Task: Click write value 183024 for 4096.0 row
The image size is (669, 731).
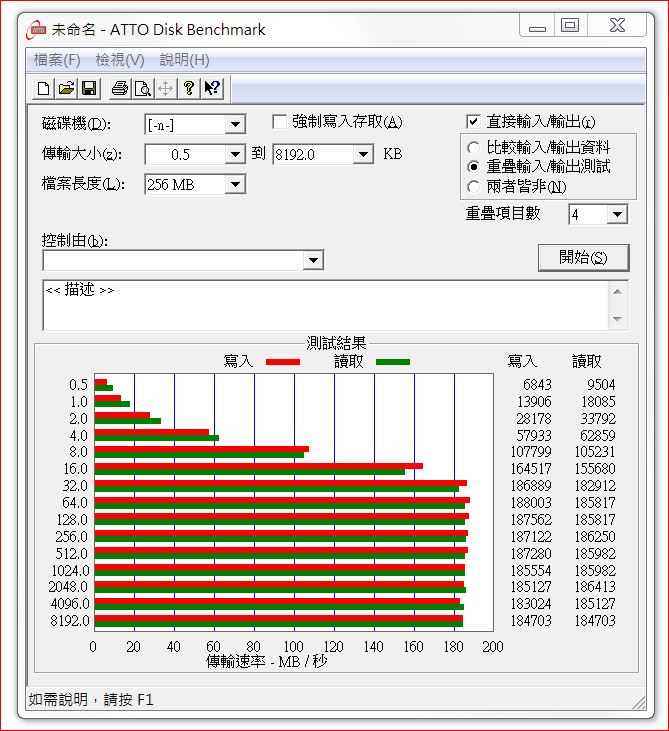Action: (531, 604)
